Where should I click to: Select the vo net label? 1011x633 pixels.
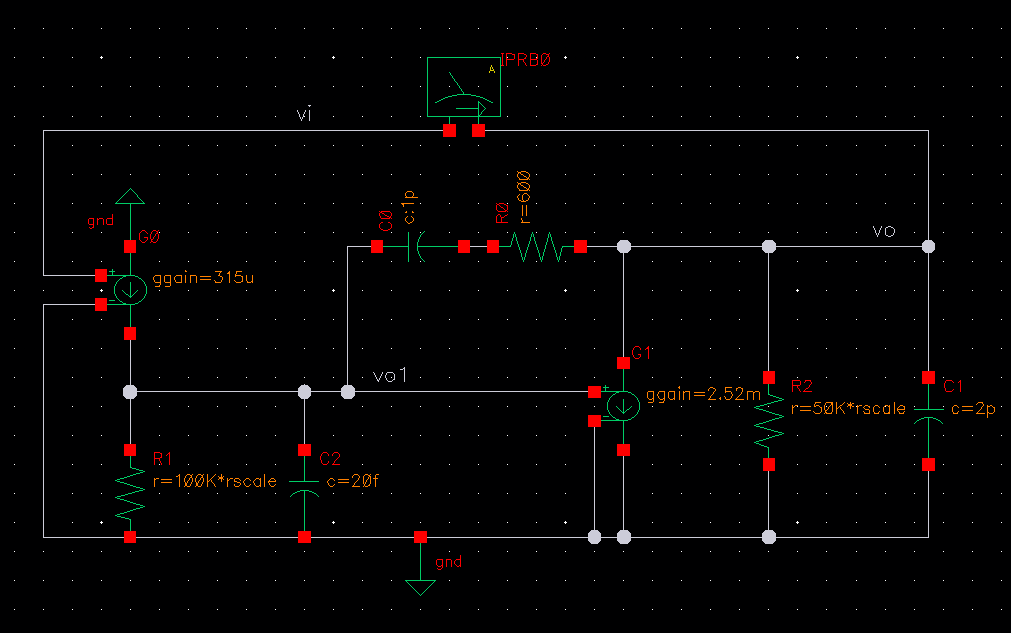click(x=883, y=231)
